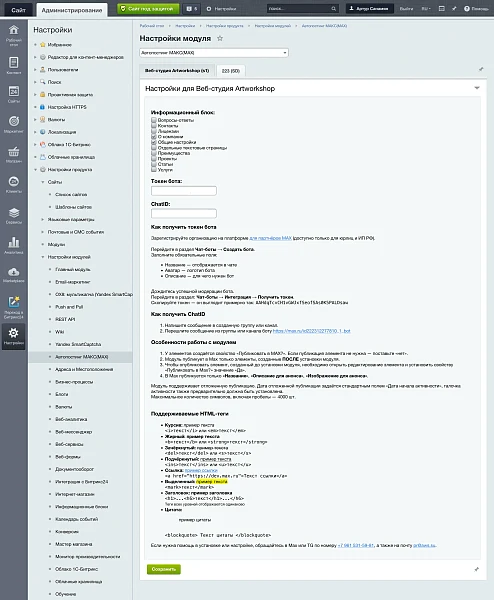This screenshot has width=494, height=600.
Task: Open the max.ru bot link
Action: 311,331
